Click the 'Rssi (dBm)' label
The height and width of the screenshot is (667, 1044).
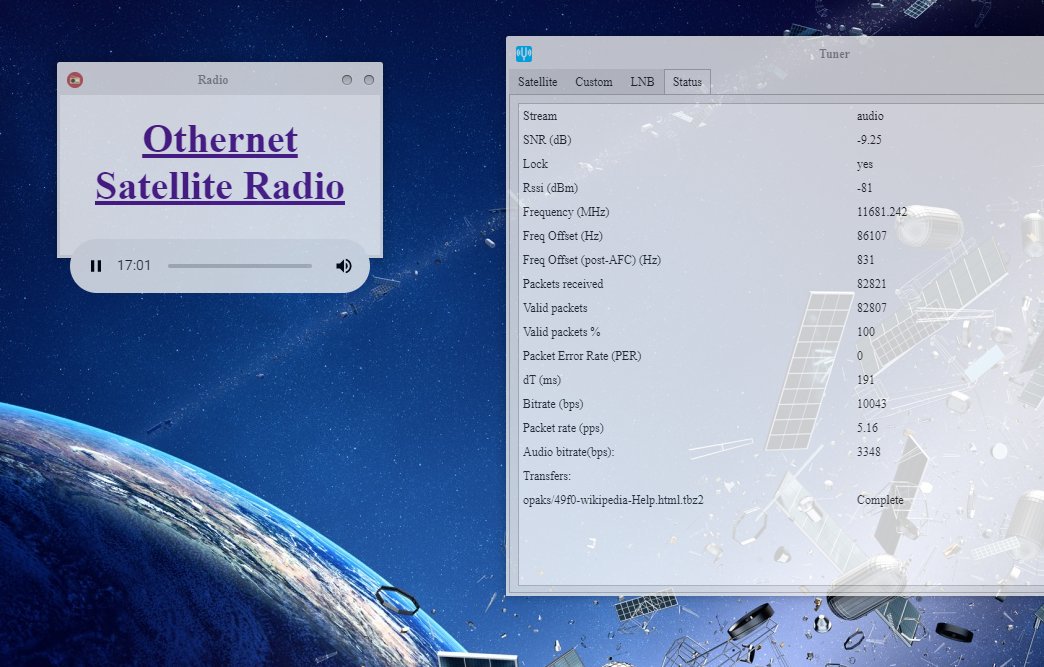pos(551,188)
